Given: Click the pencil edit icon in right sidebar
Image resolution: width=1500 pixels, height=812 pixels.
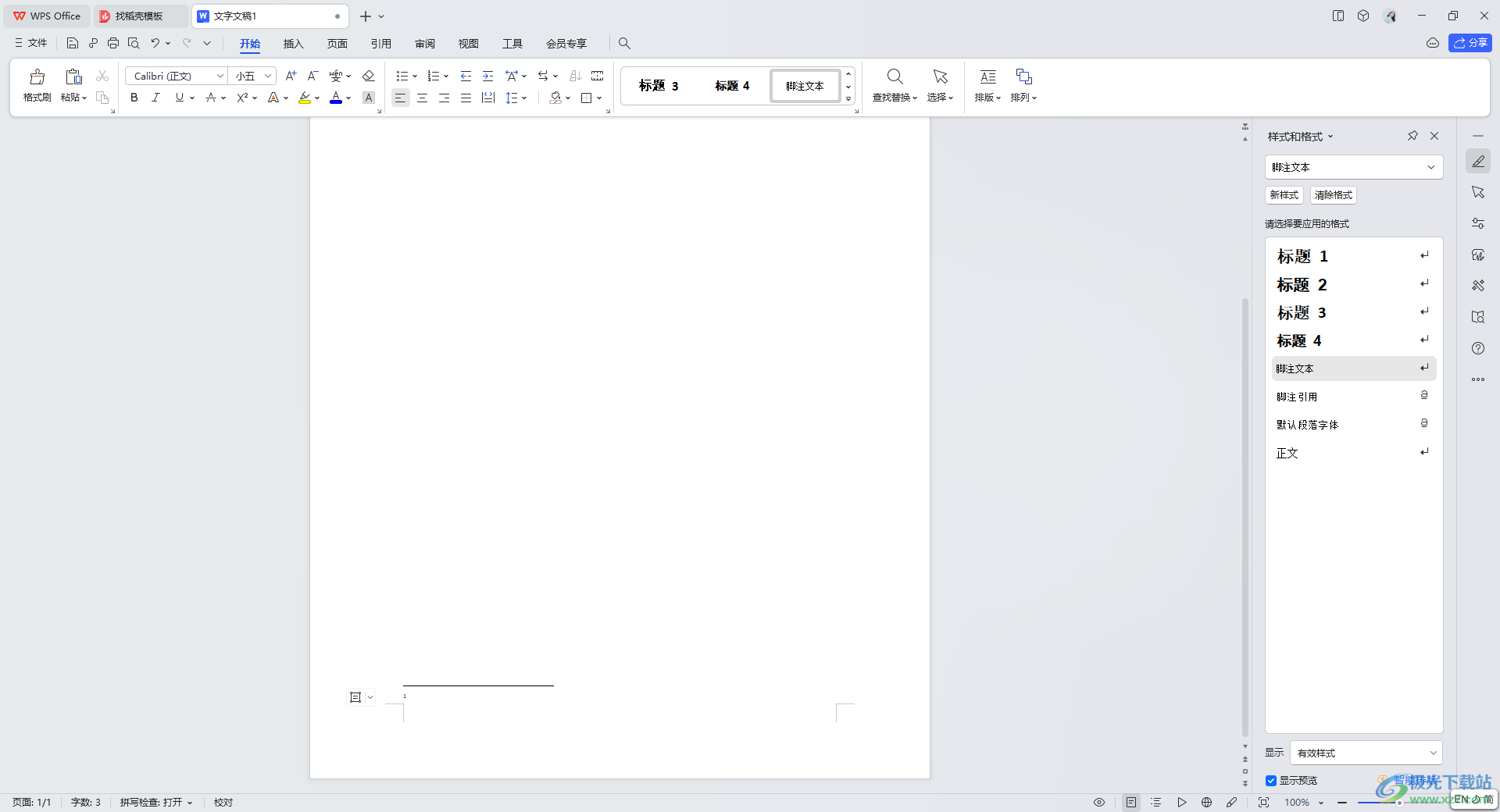Looking at the screenshot, I should pos(1478,162).
